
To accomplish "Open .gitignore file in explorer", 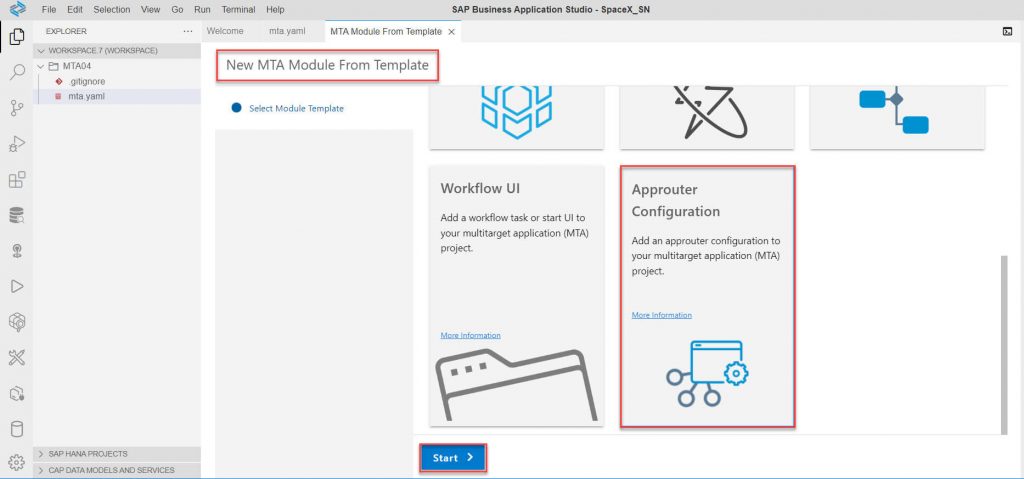I will (x=117, y=81).
